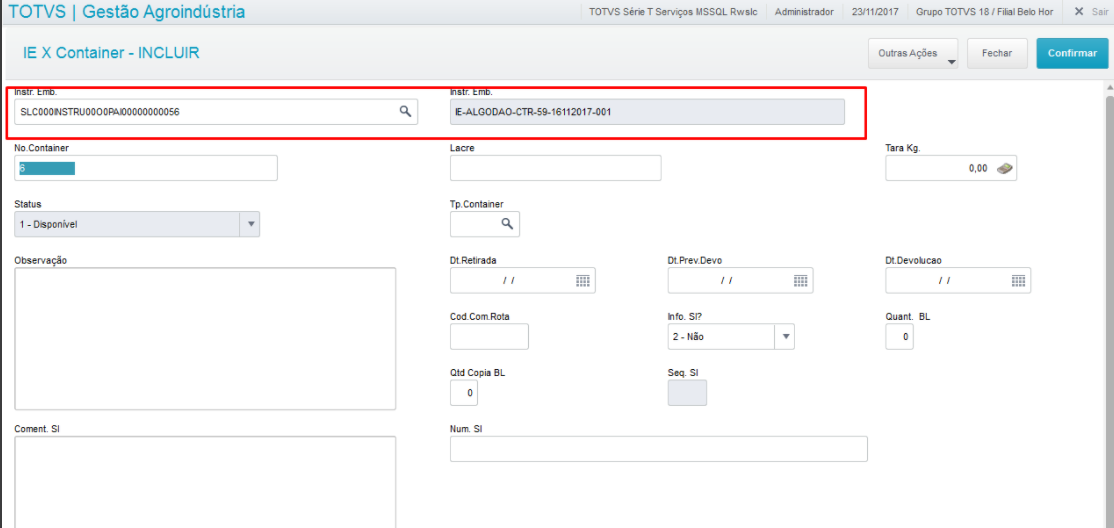Click the Dt.Prev.Devo date field
1114x528 pixels.
pos(740,281)
